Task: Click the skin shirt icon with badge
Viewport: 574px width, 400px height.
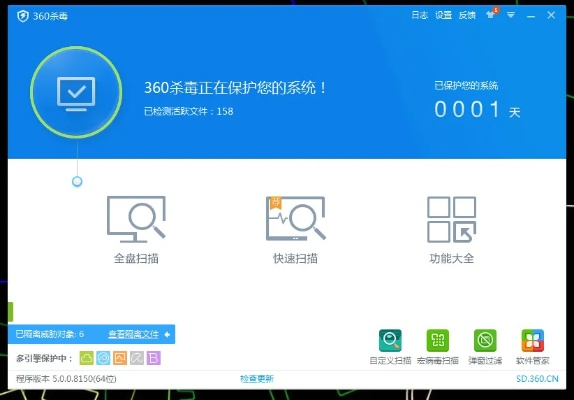Action: tap(492, 14)
